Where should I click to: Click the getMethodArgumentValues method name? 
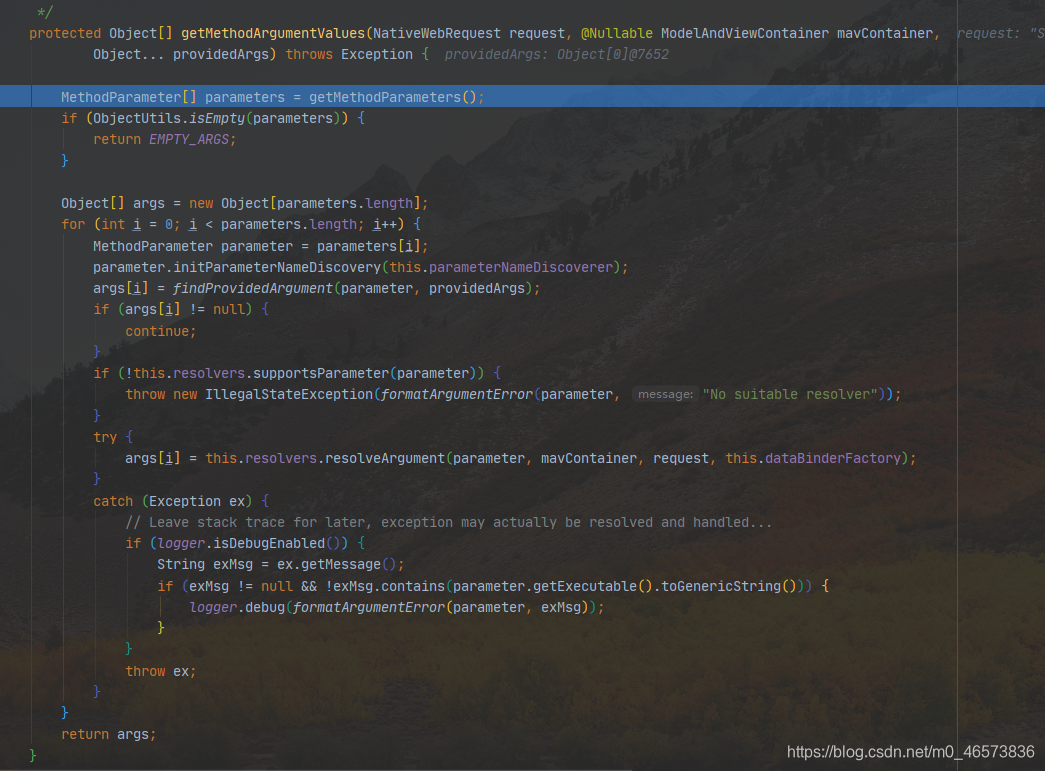(x=273, y=33)
